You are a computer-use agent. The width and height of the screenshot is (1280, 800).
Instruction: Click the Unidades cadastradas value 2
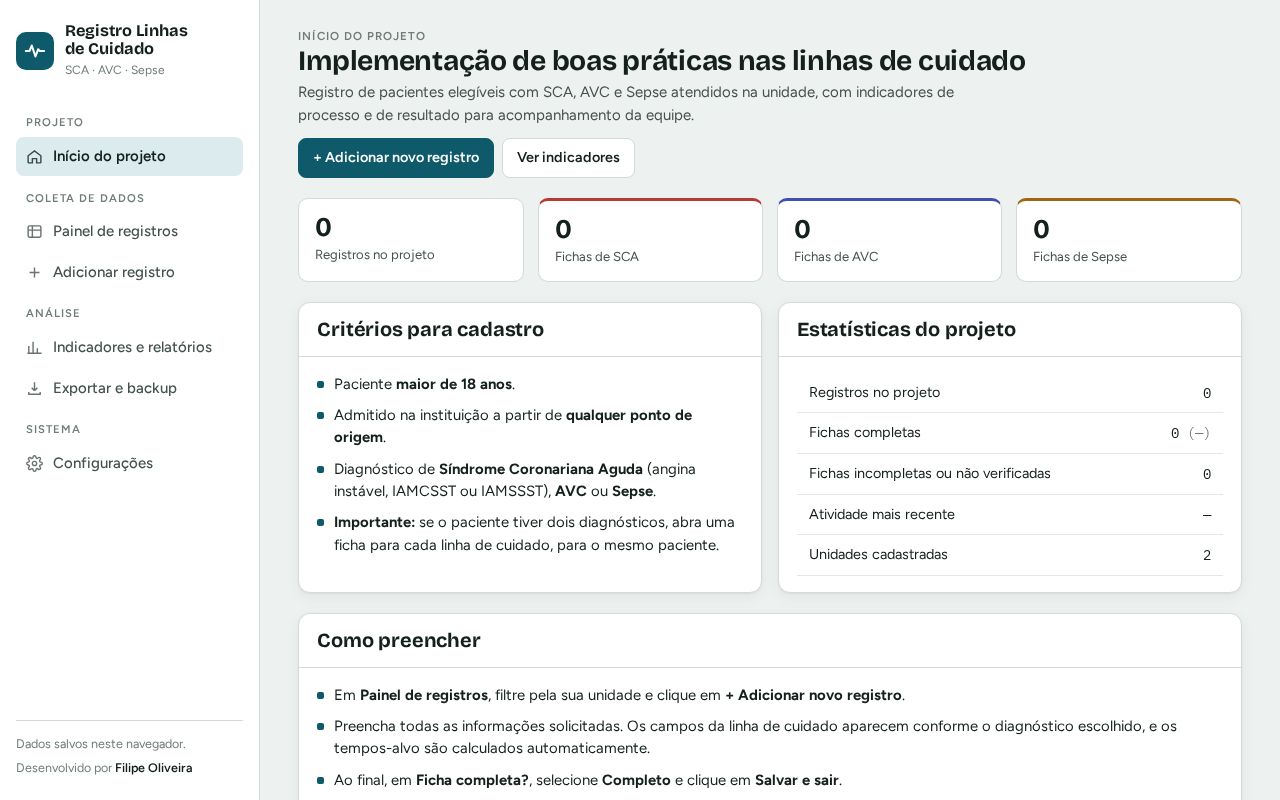point(1207,556)
